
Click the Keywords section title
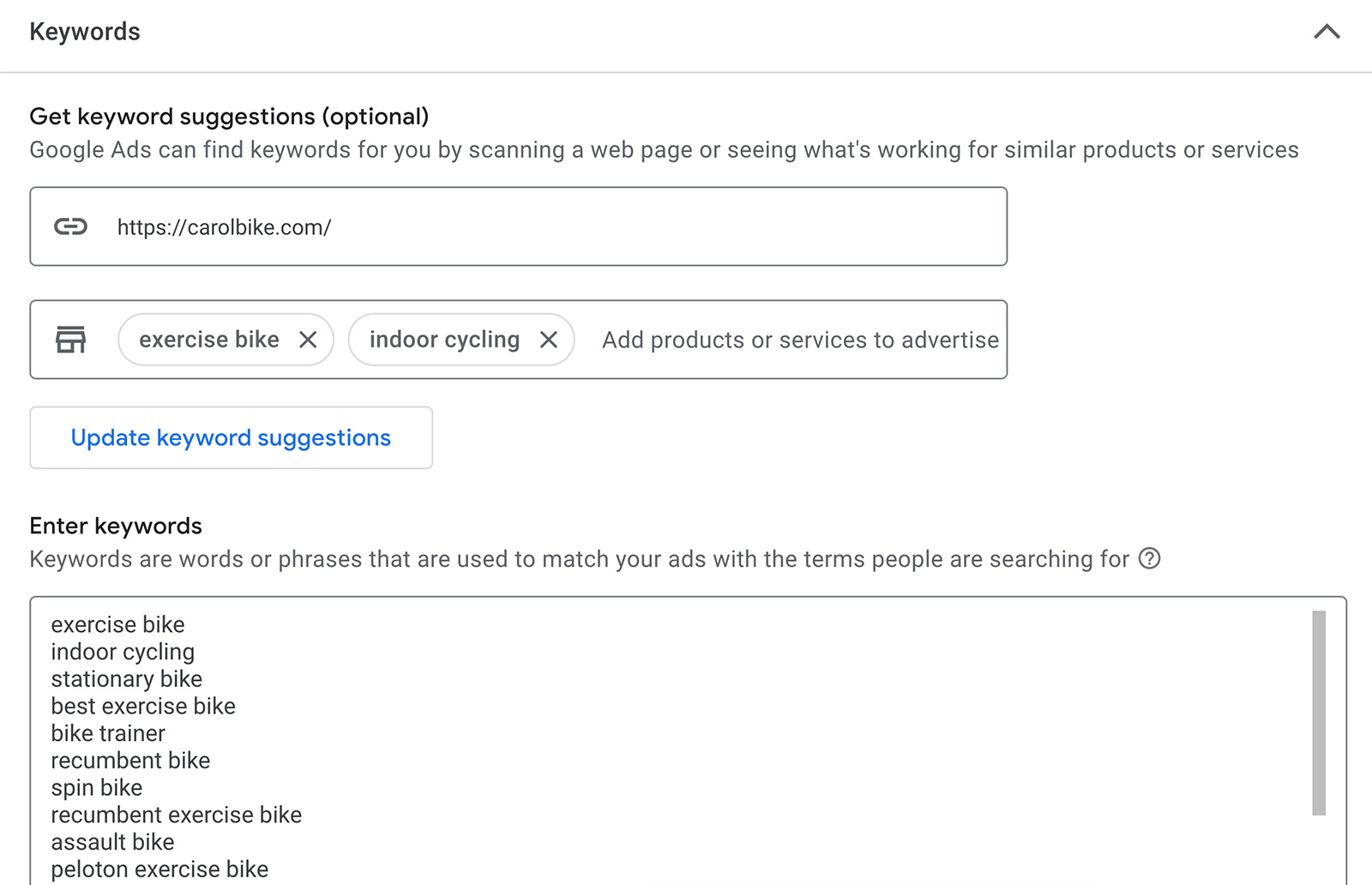pyautogui.click(x=85, y=32)
